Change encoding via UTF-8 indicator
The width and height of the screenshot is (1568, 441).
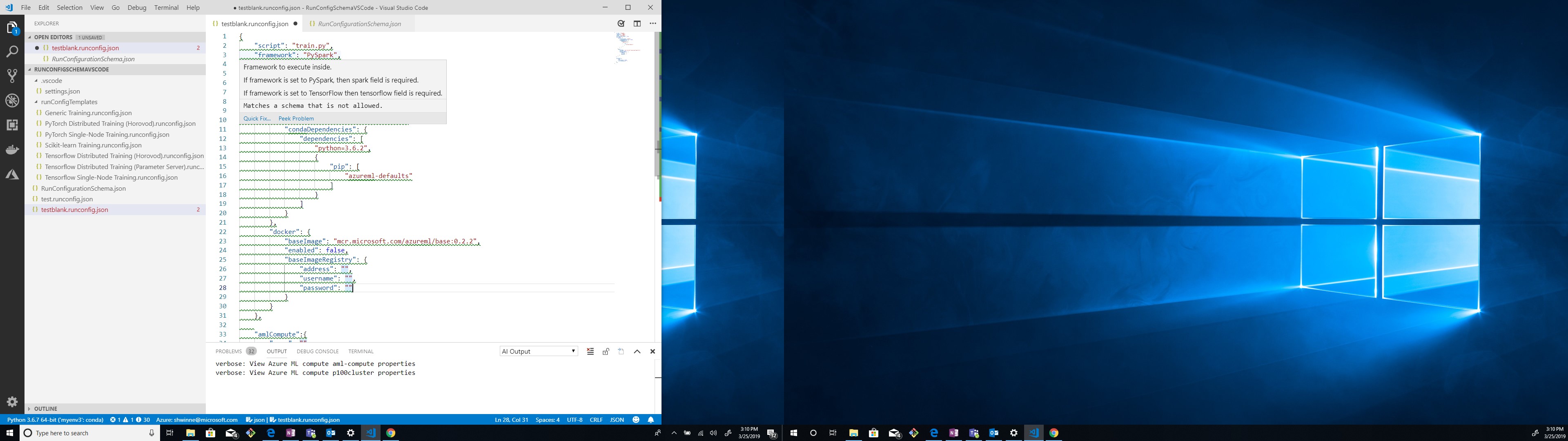575,420
